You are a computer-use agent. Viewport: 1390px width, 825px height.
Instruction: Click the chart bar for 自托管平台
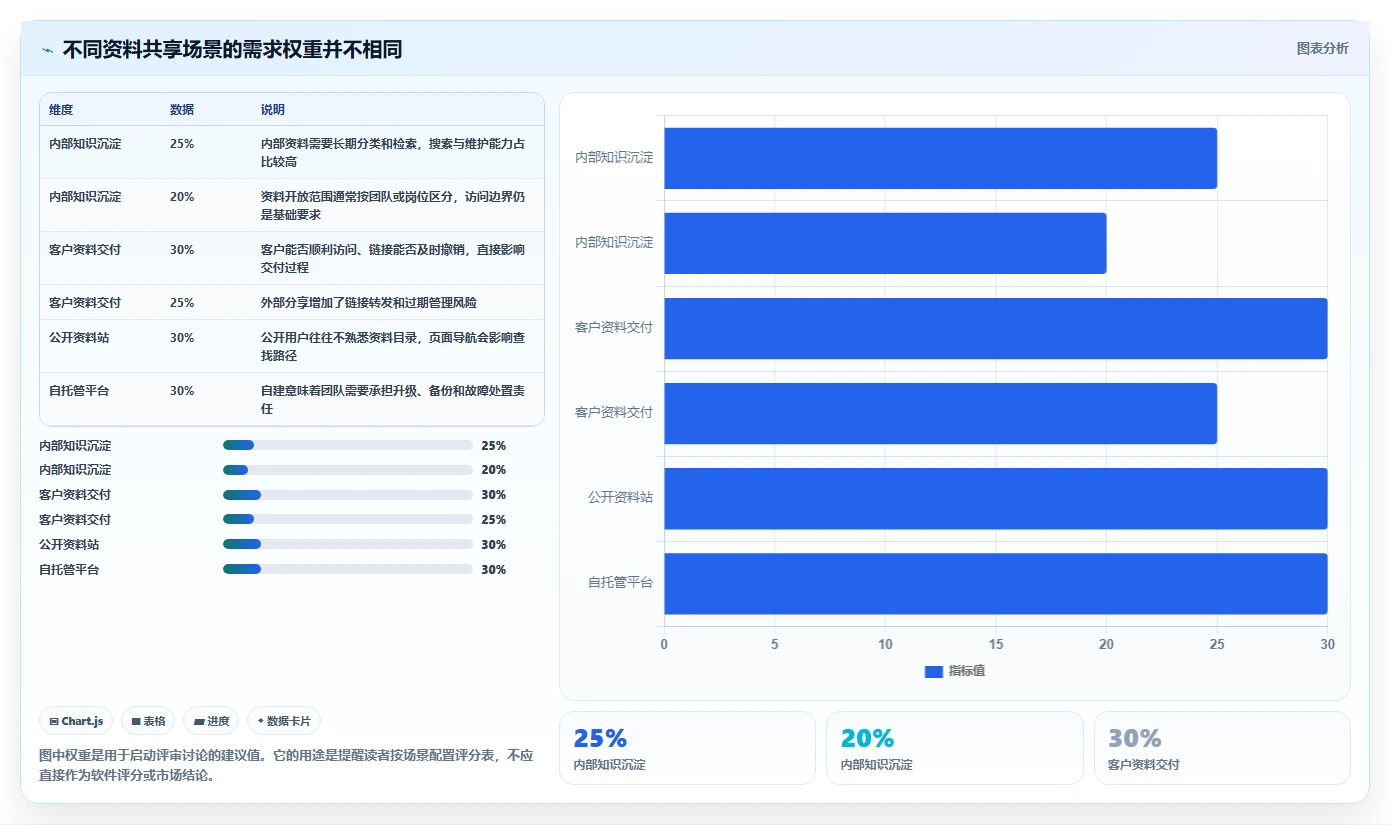pyautogui.click(x=996, y=584)
